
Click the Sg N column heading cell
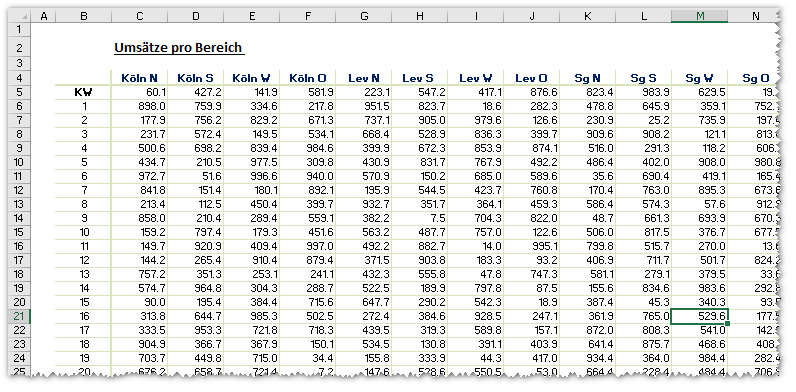click(x=587, y=78)
